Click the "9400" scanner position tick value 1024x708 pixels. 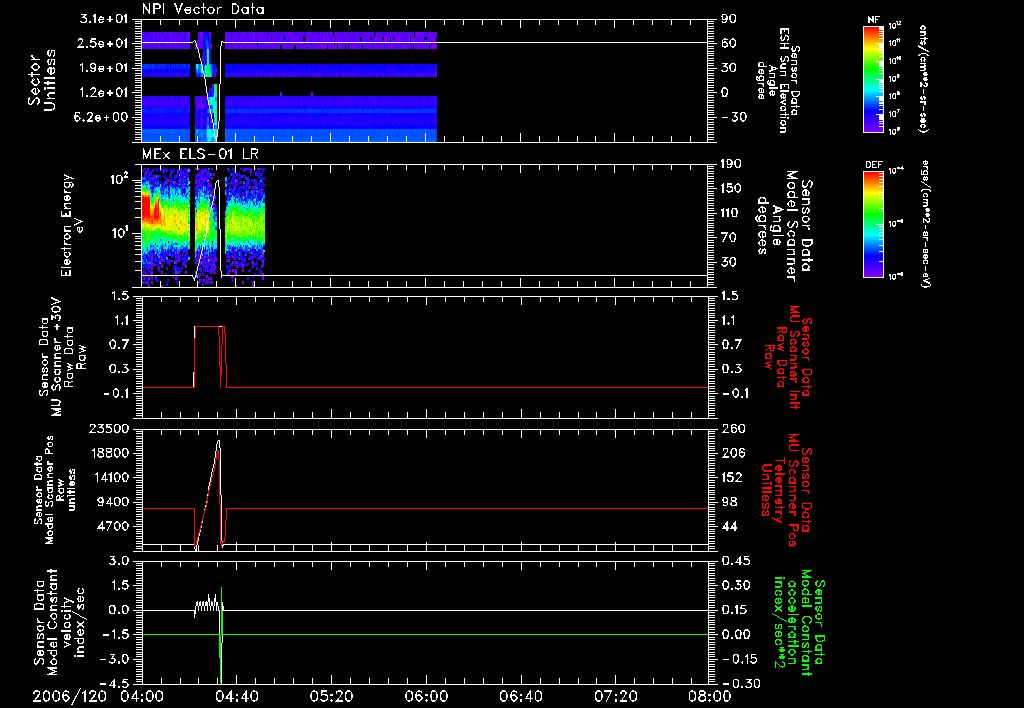coord(113,502)
